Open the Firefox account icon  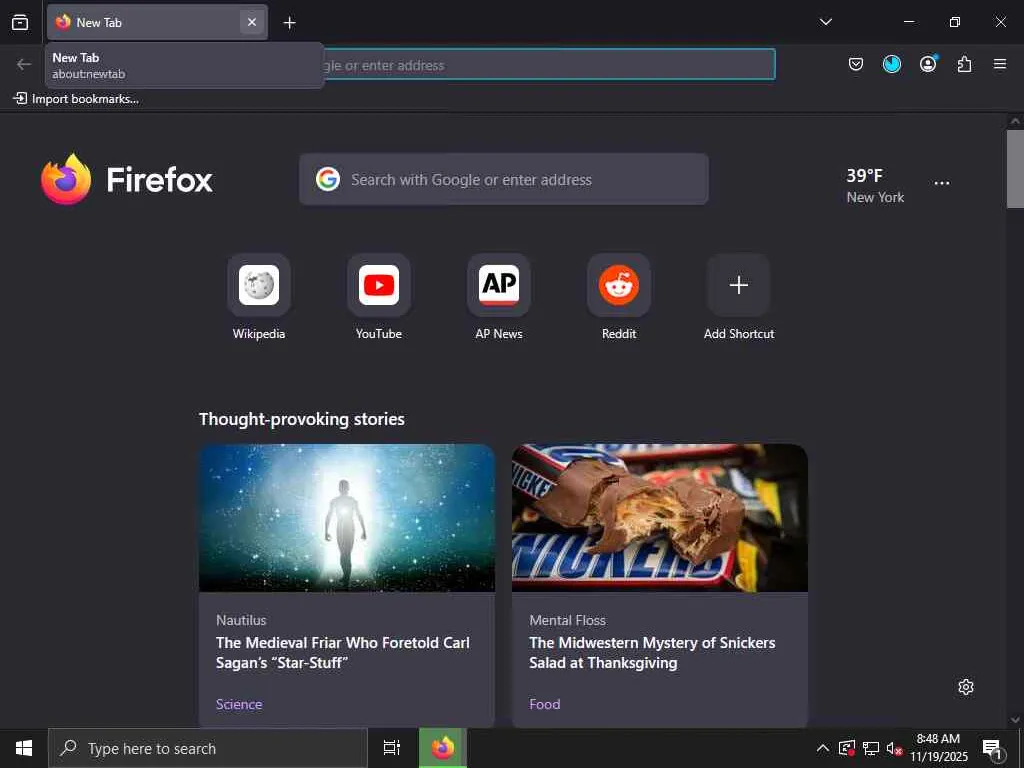928,64
